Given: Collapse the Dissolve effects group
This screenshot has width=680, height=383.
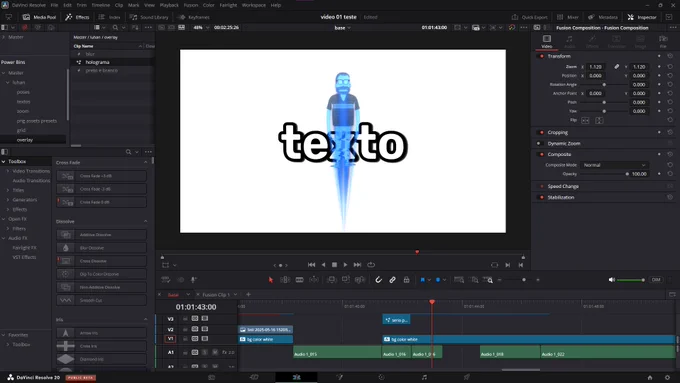Looking at the screenshot, I should point(145,221).
